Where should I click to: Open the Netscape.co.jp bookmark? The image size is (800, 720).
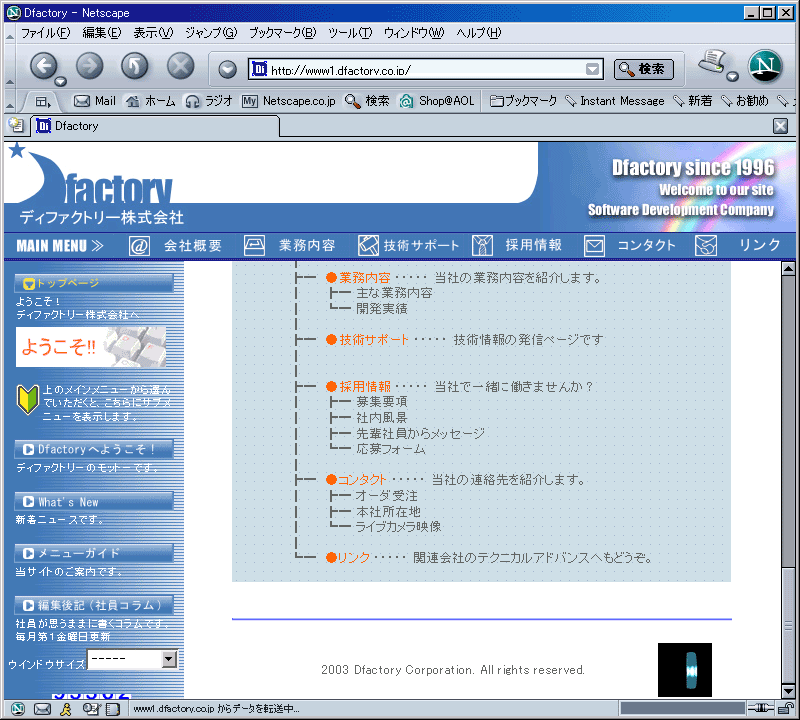click(289, 101)
